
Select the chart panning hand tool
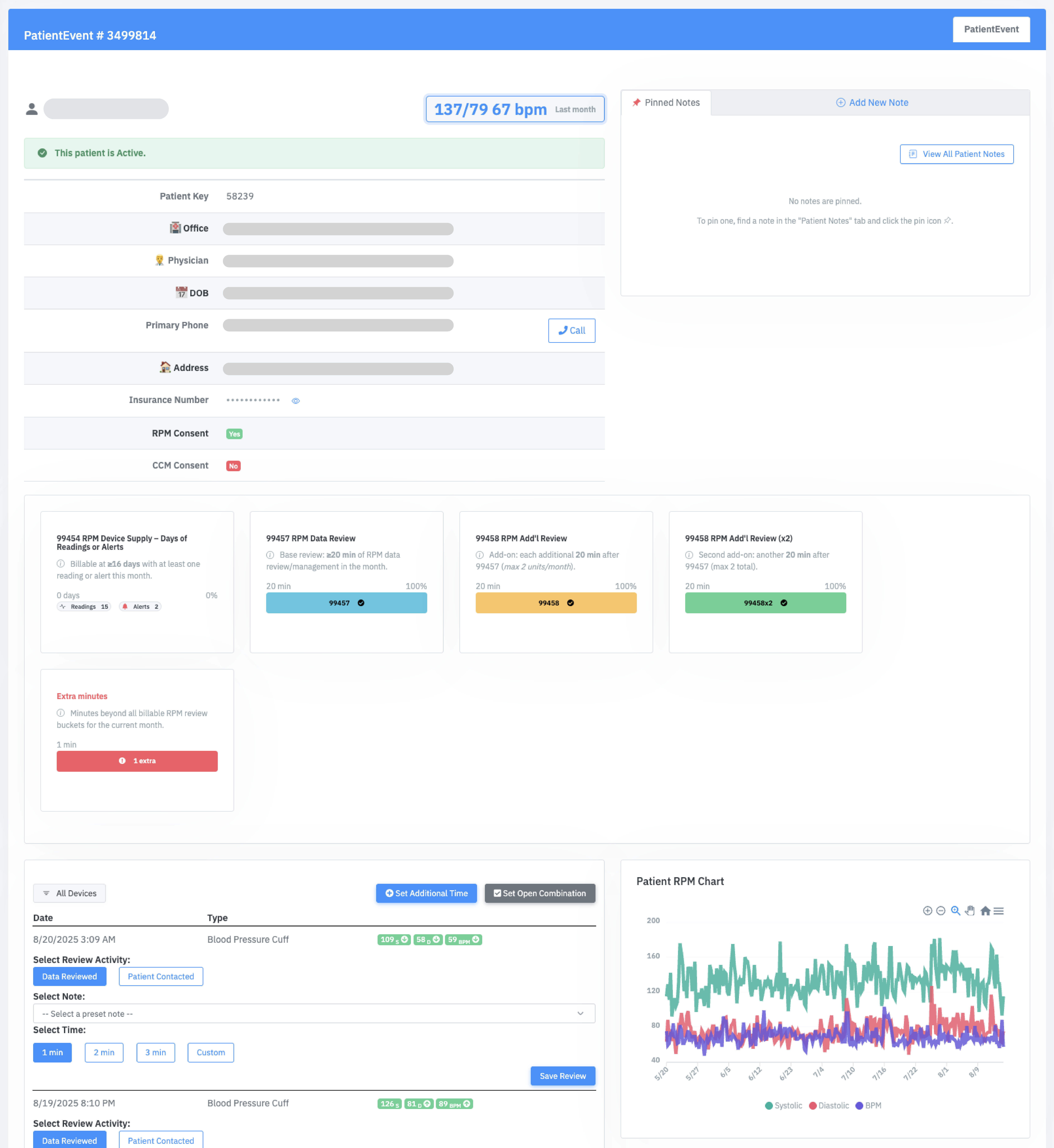970,911
